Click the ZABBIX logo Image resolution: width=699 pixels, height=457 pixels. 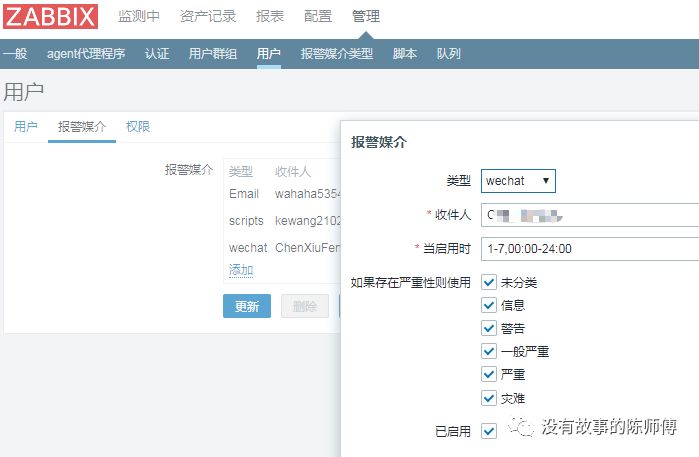(50, 17)
